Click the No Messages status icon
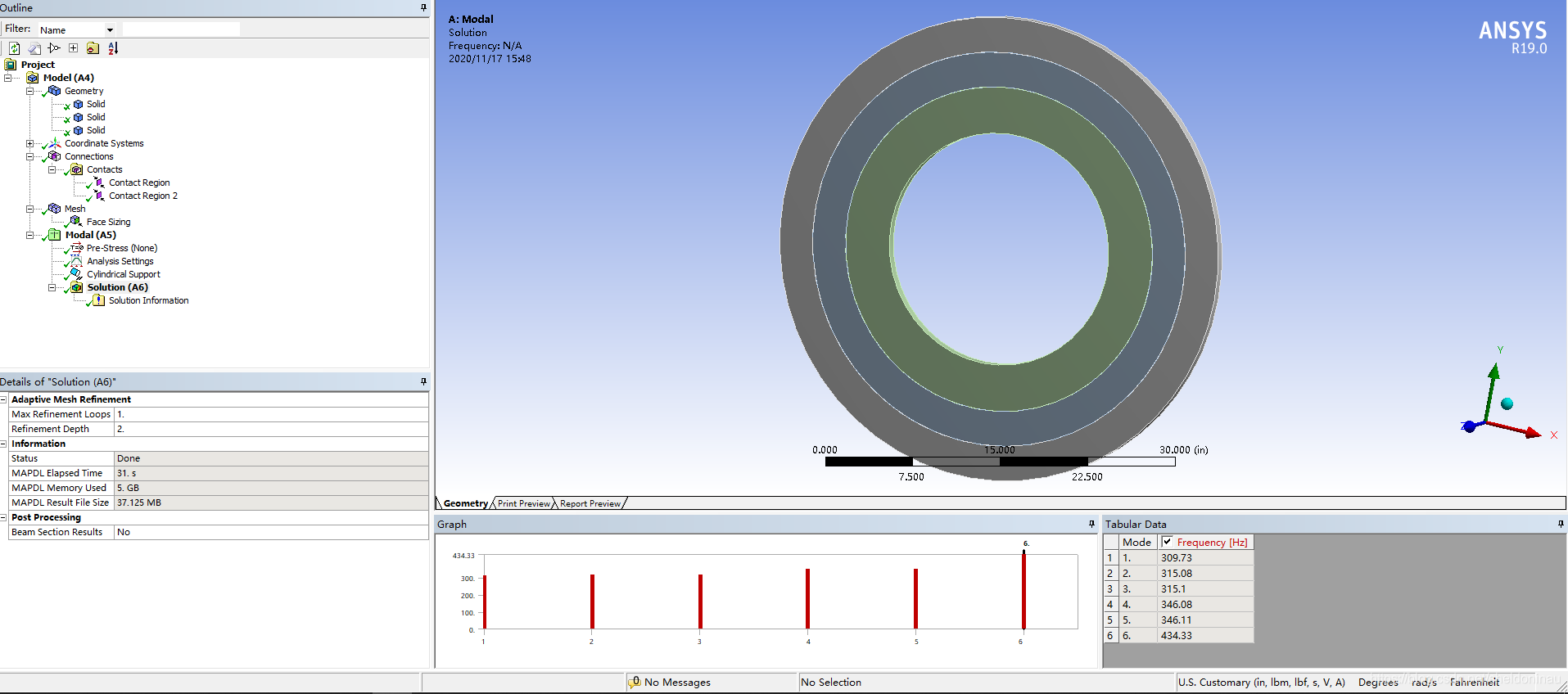 click(x=635, y=682)
